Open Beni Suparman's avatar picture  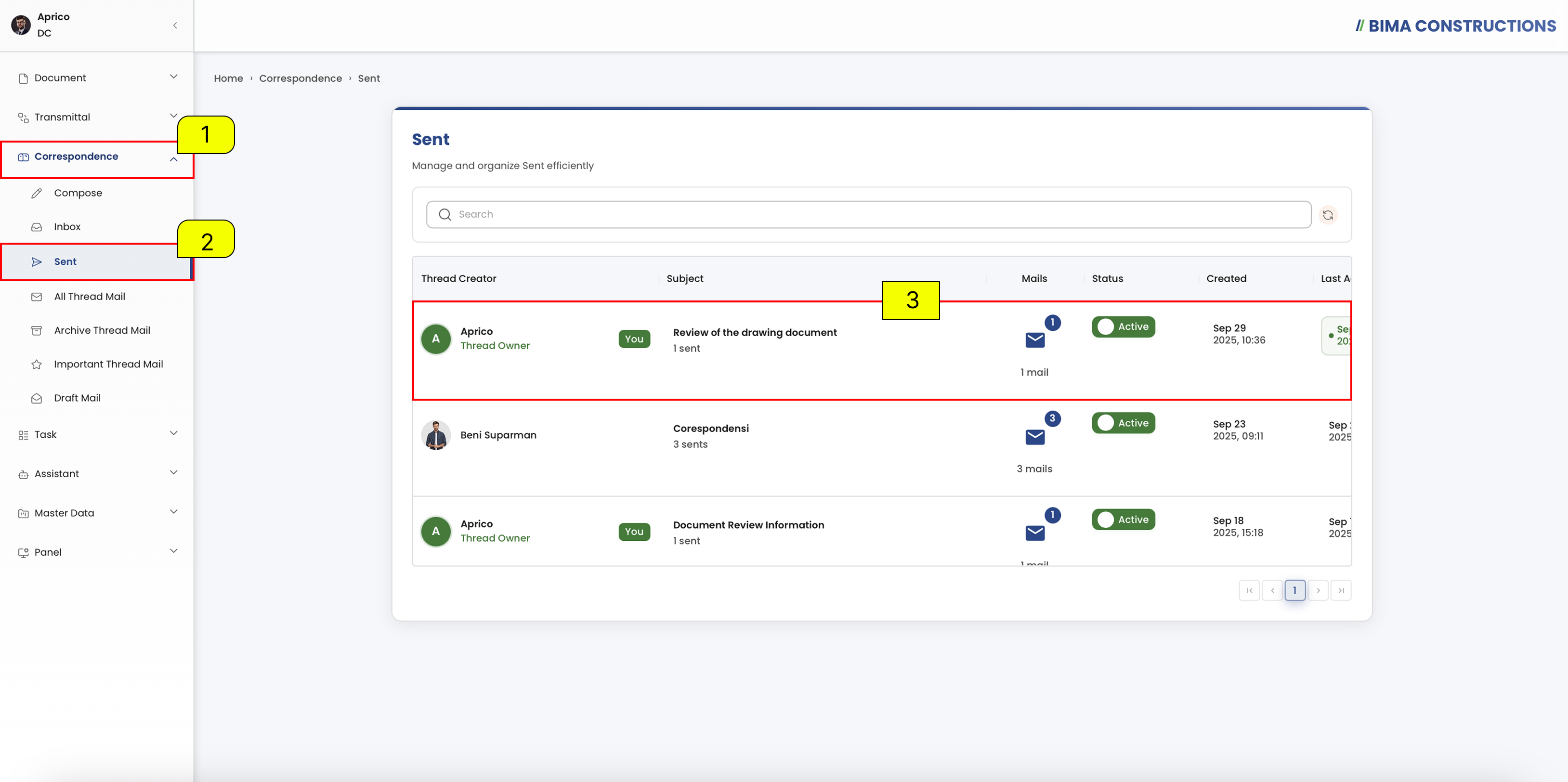pyautogui.click(x=436, y=435)
